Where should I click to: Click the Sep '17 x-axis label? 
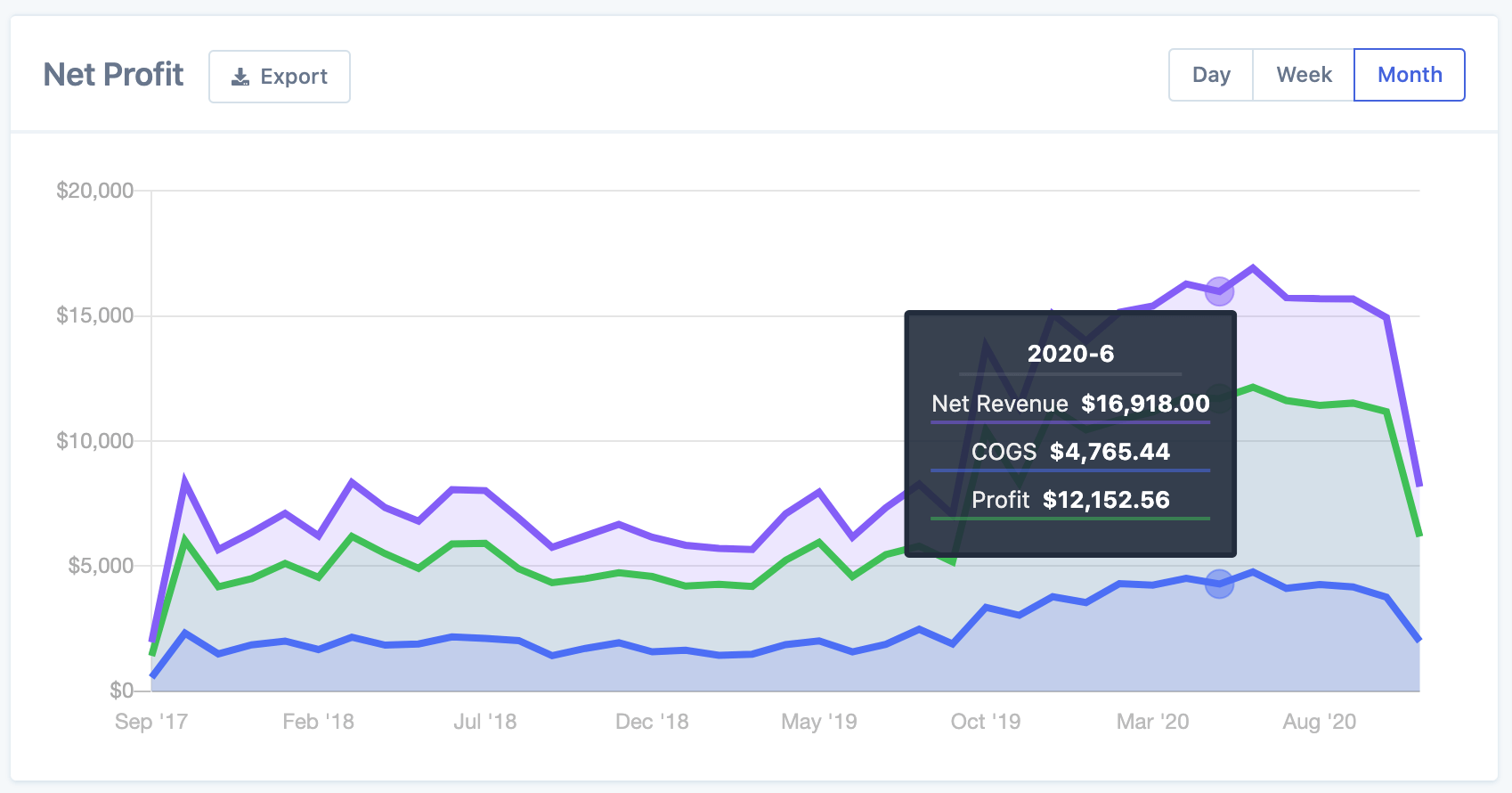pyautogui.click(x=151, y=722)
